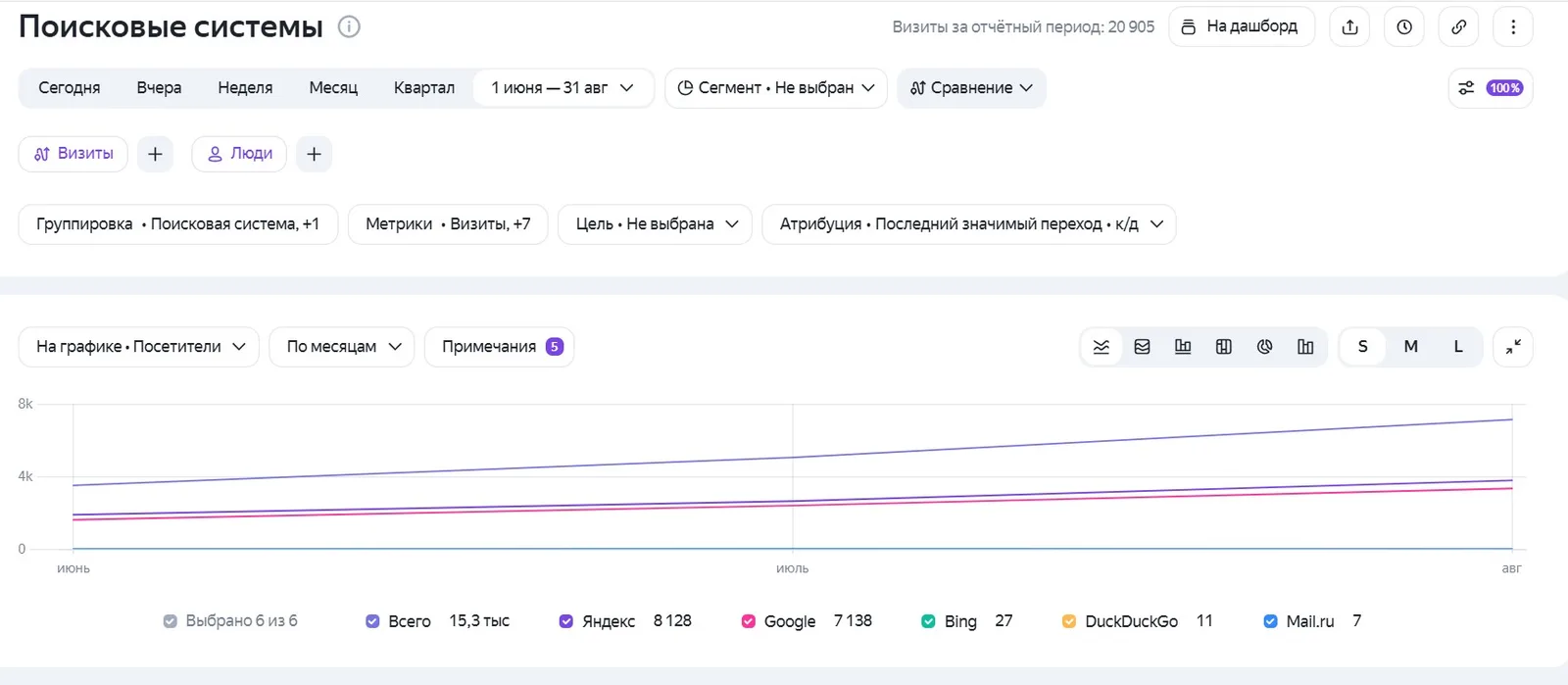Image resolution: width=1568 pixels, height=685 pixels.
Task: Select the Неделя period tab
Action: pyautogui.click(x=245, y=88)
